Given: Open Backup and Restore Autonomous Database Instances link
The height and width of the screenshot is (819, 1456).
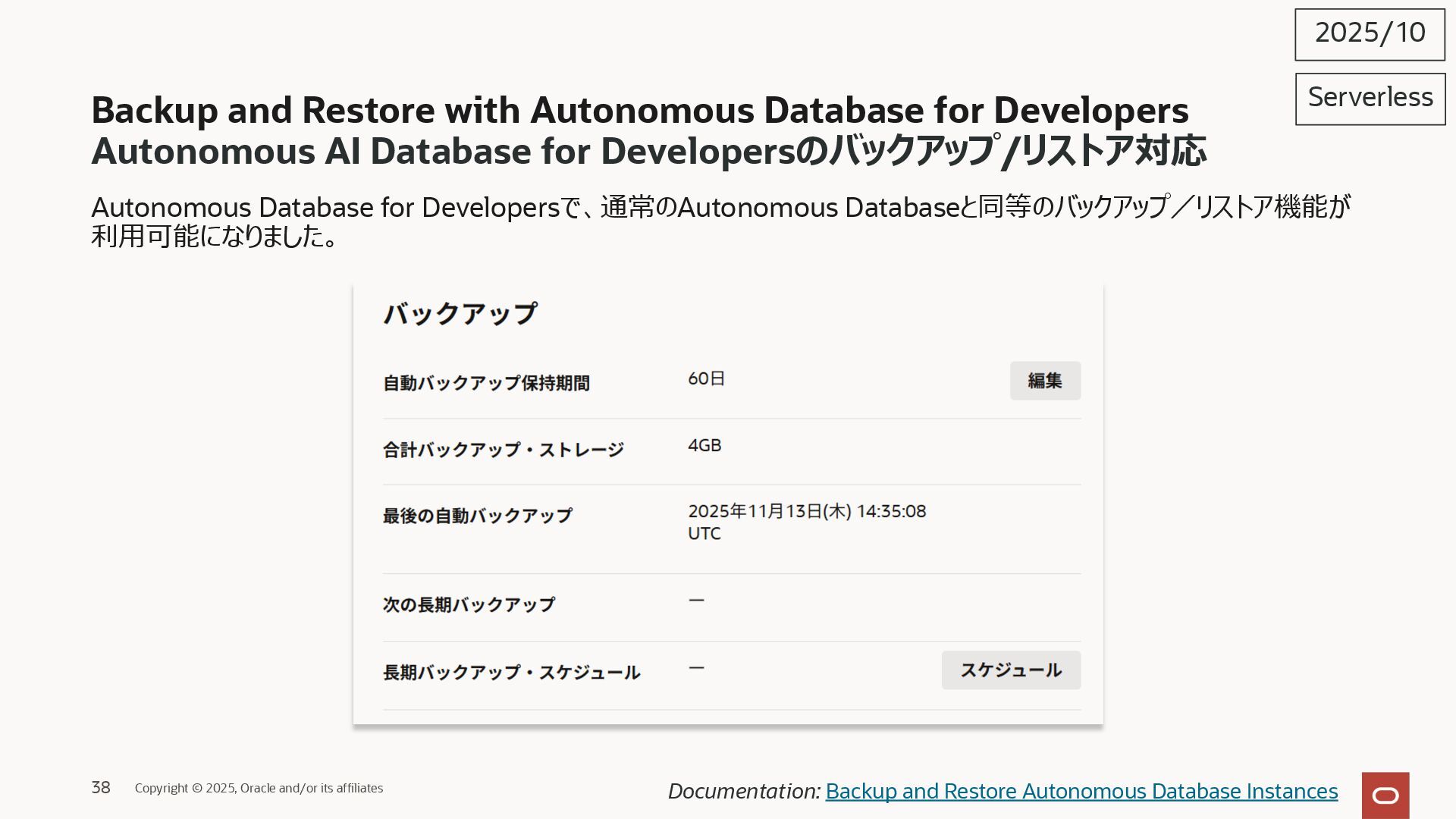Looking at the screenshot, I should pos(1081,791).
